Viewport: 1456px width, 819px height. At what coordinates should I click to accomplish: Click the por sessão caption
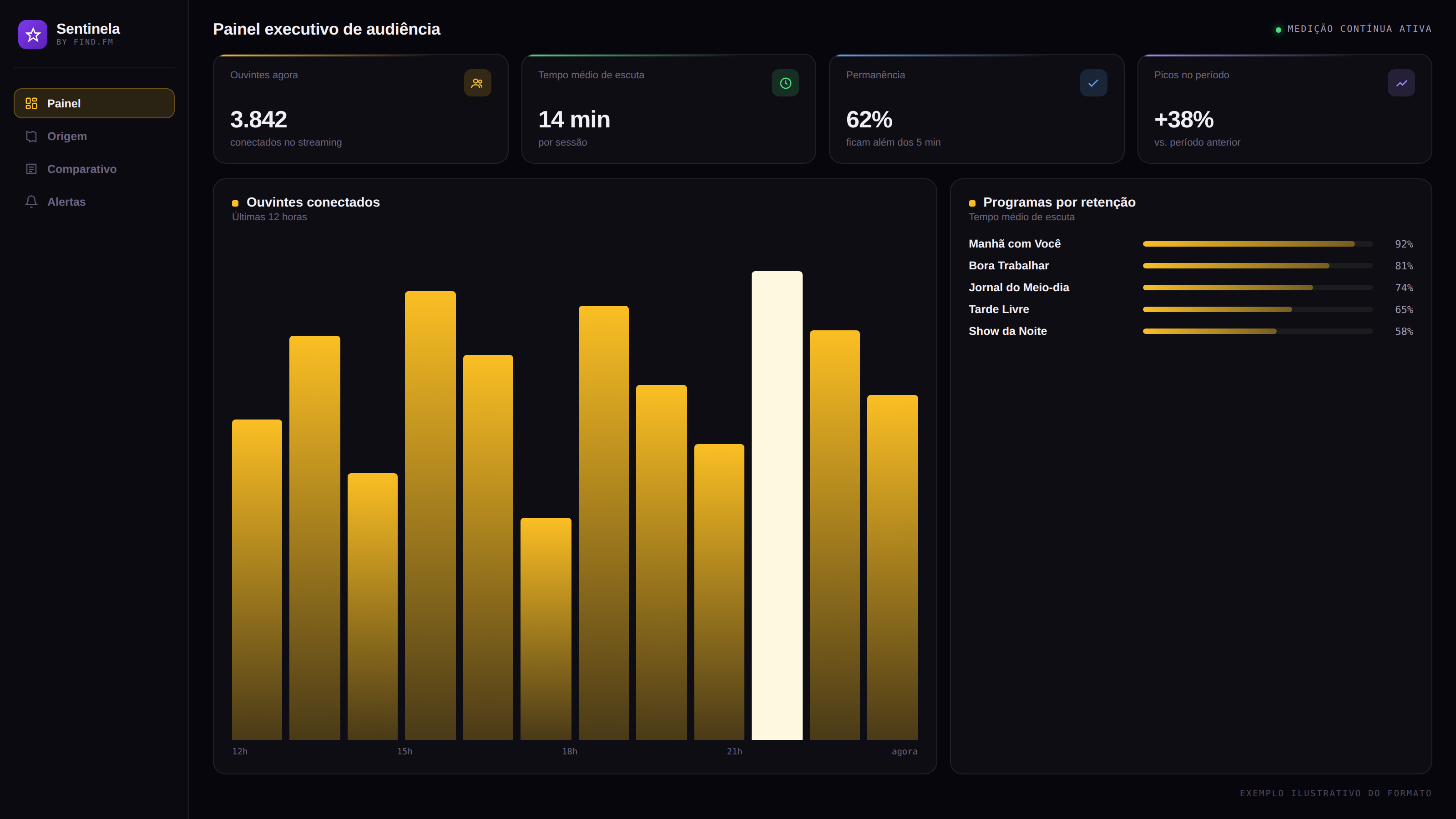coord(562,142)
